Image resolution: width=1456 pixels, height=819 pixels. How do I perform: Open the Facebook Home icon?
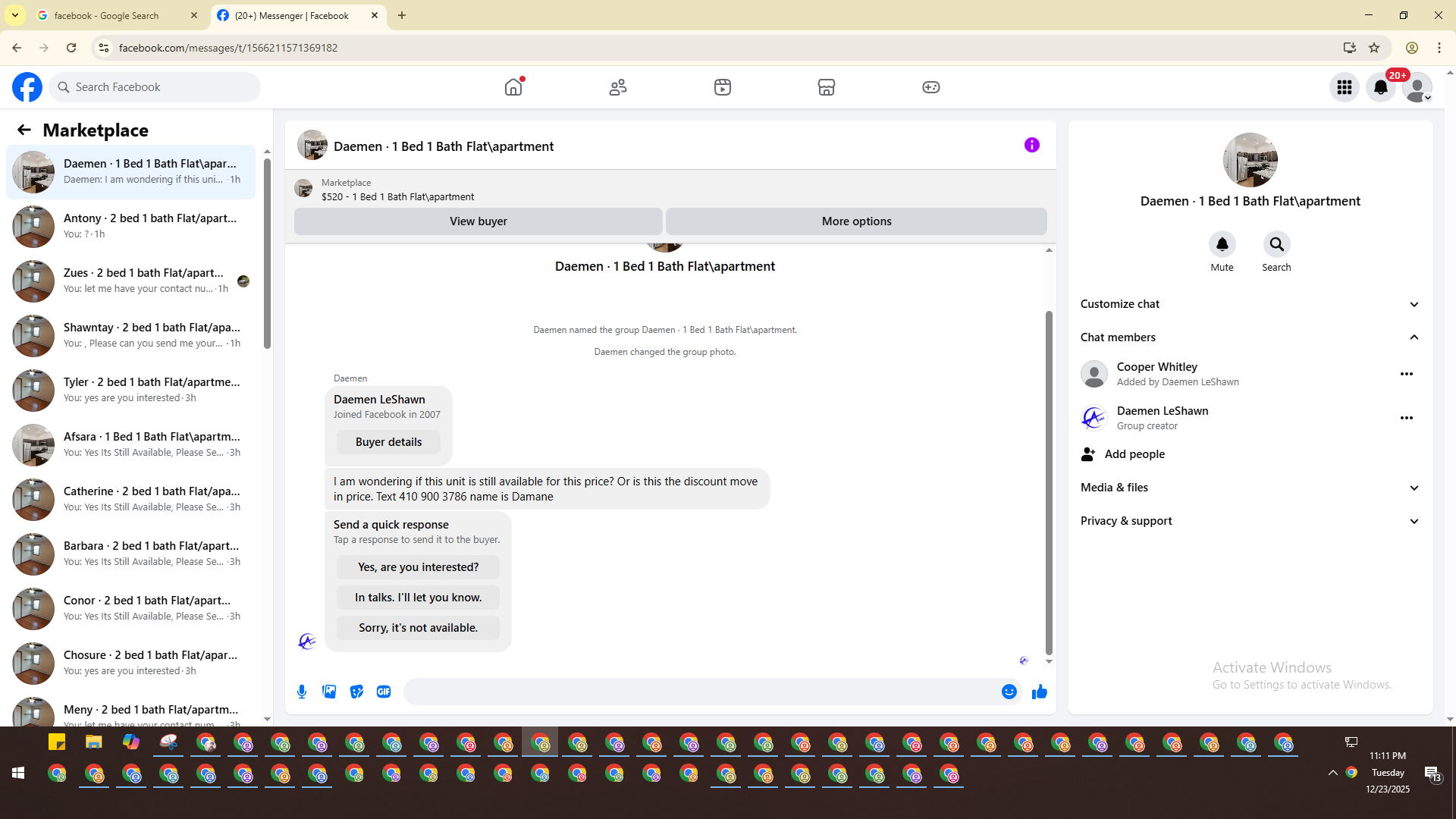(x=513, y=87)
